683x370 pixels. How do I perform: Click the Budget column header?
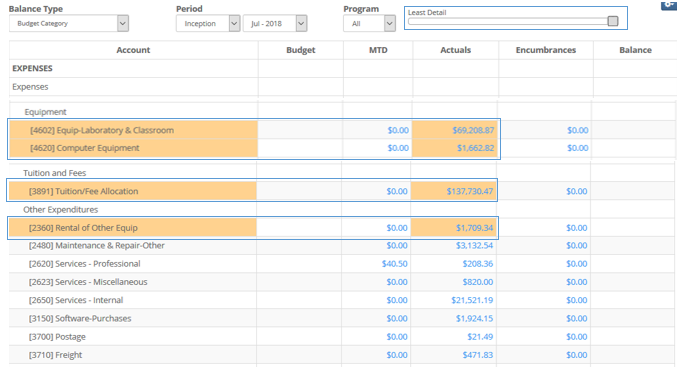tap(301, 50)
